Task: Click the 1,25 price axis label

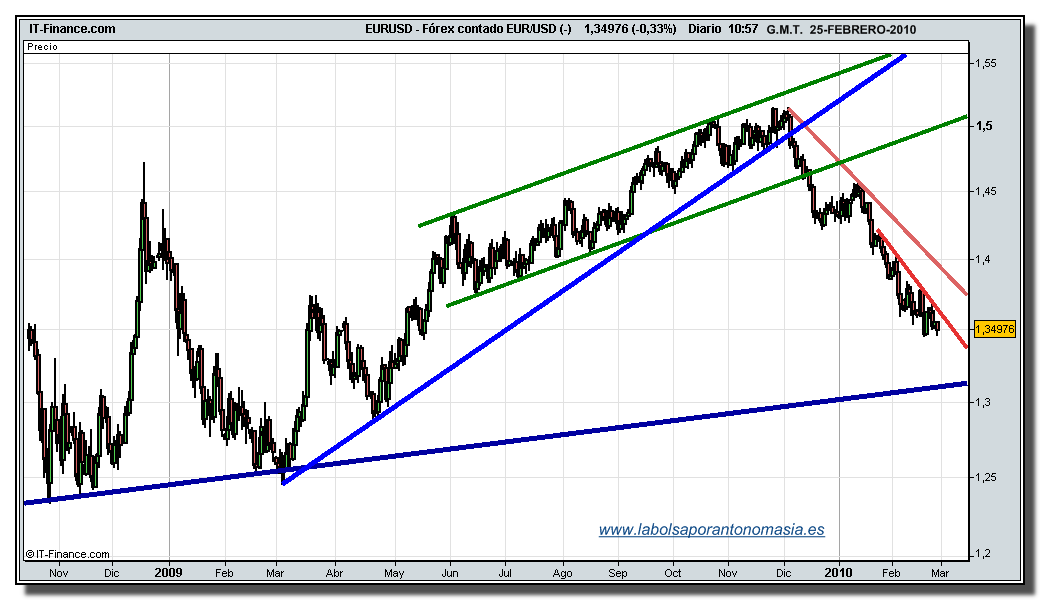Action: (985, 477)
